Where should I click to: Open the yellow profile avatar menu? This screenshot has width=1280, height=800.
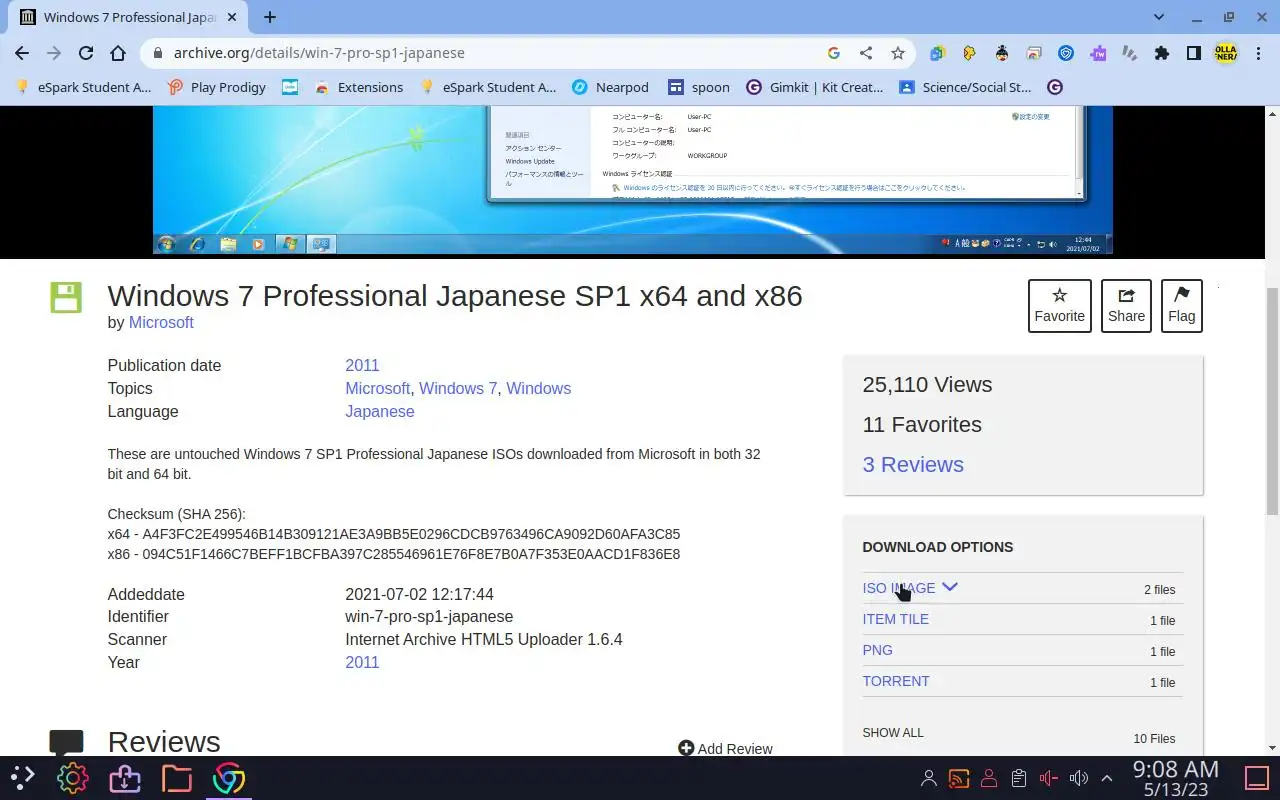(x=1226, y=53)
